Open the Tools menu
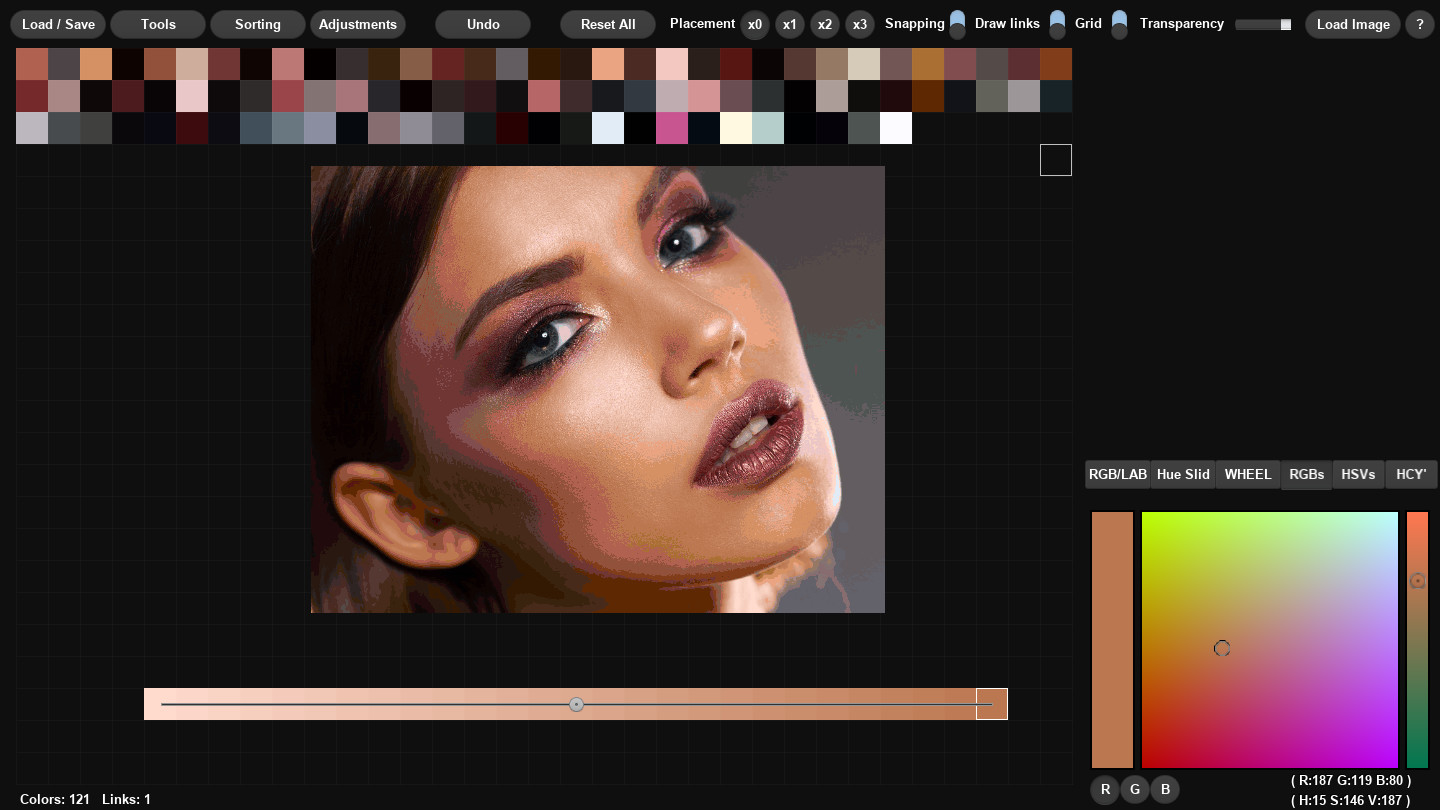The height and width of the screenshot is (810, 1440). (157, 24)
